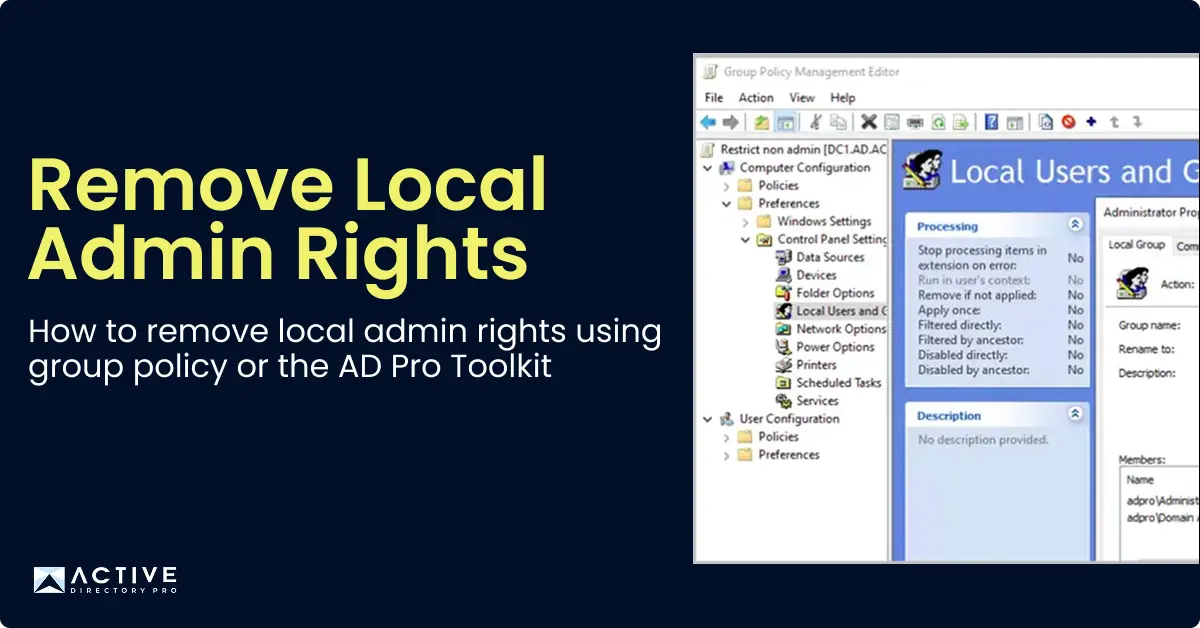Click the Forward arrow in the toolbar
Screen dimensions: 1200x628
click(731, 122)
